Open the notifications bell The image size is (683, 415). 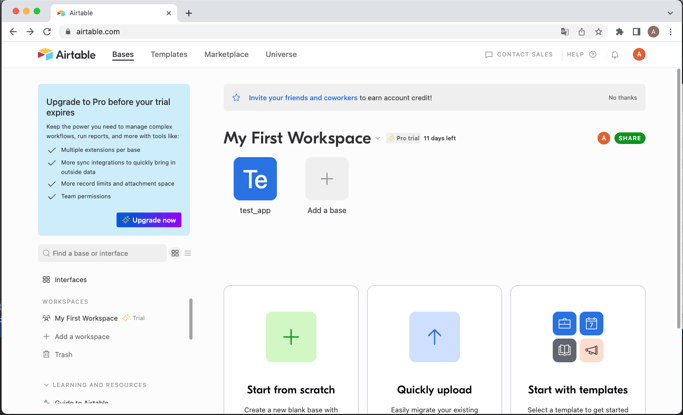(x=615, y=54)
